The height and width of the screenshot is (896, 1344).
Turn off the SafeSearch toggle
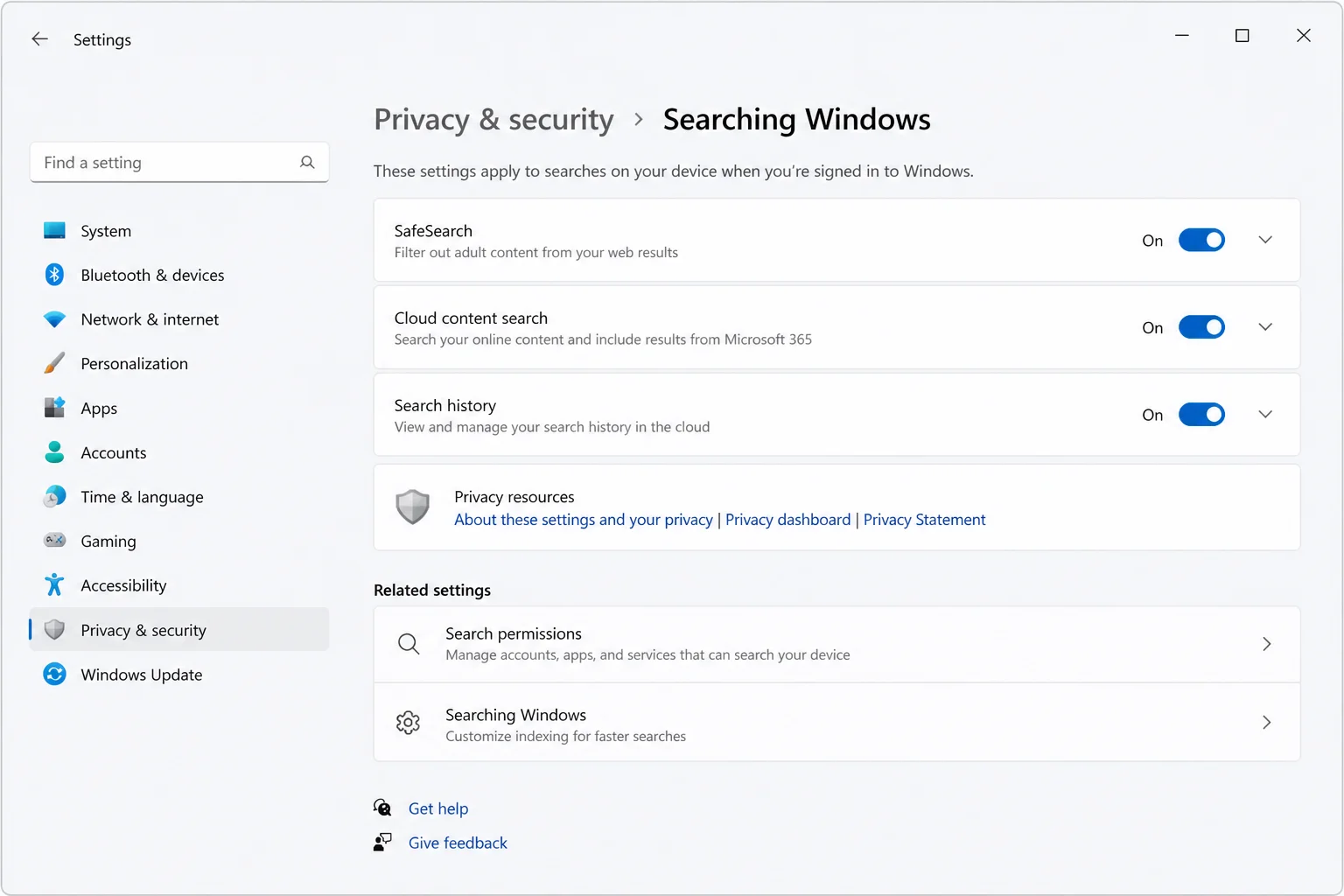(1201, 240)
